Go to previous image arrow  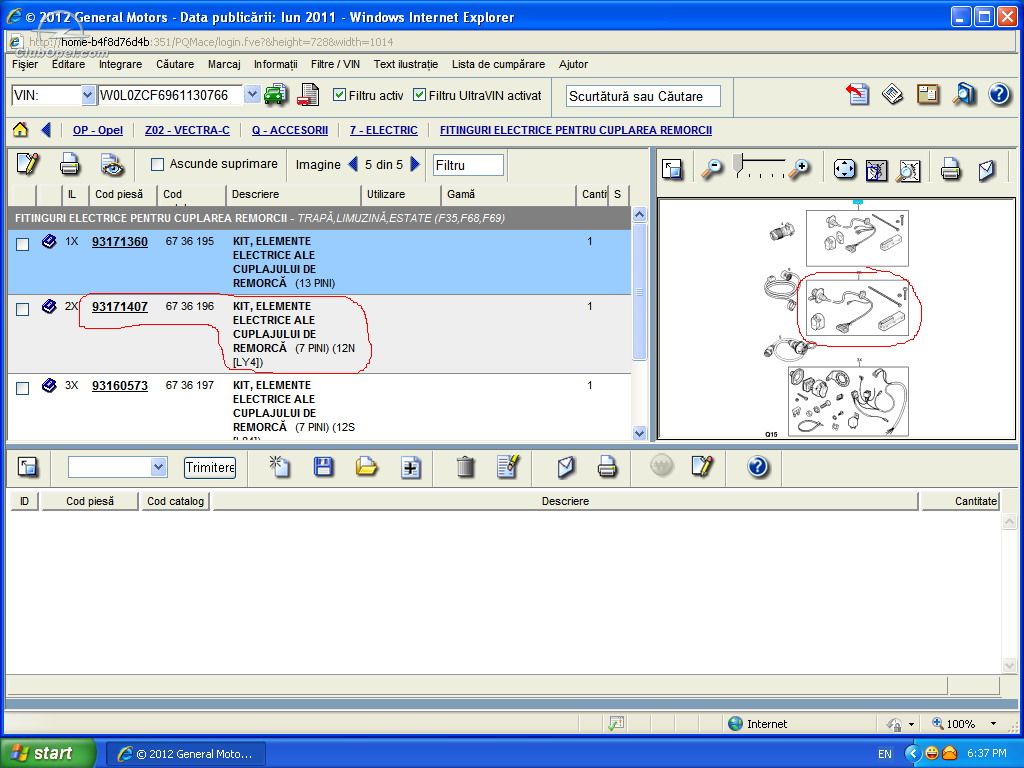coord(353,165)
